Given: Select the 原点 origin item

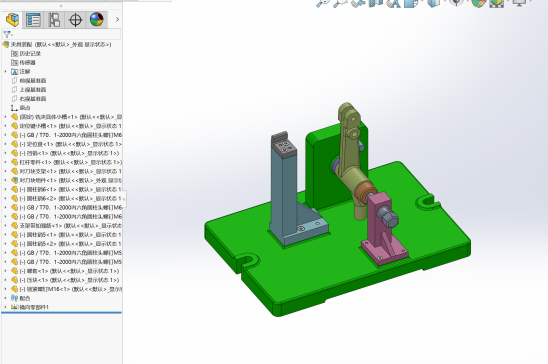Looking at the screenshot, I should (21, 108).
